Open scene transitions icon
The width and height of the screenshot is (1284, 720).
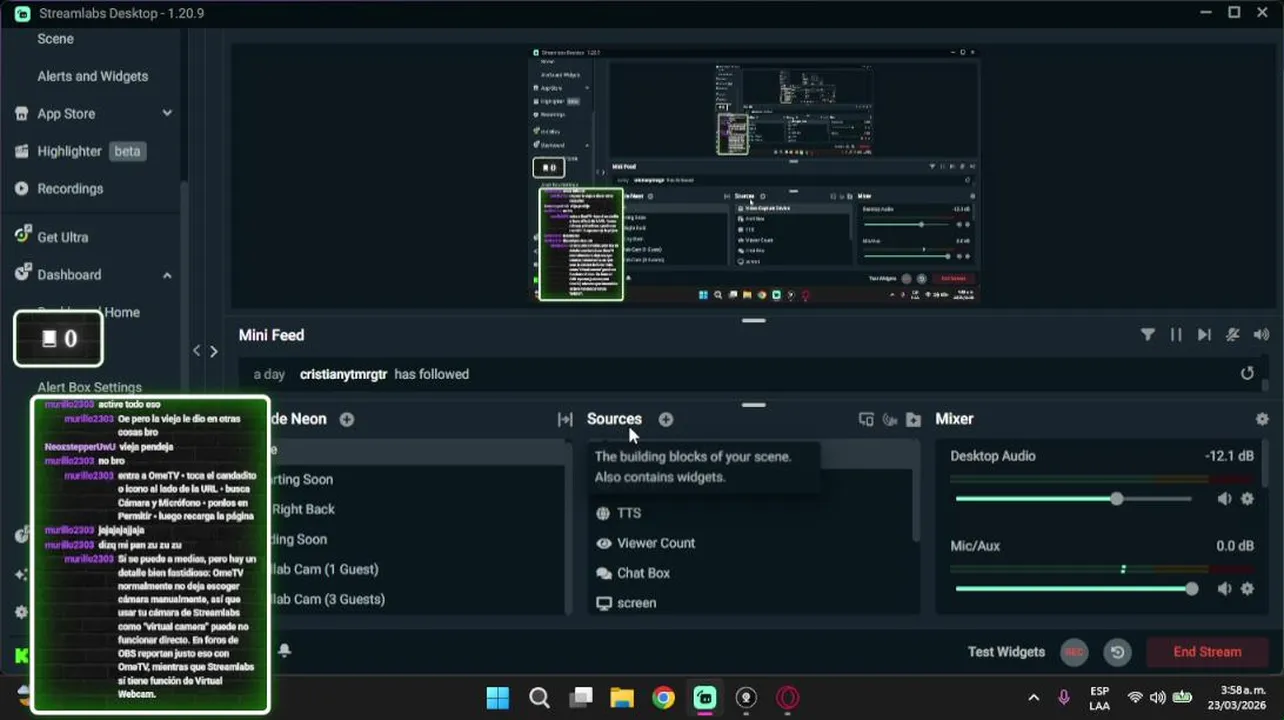tap(565, 420)
